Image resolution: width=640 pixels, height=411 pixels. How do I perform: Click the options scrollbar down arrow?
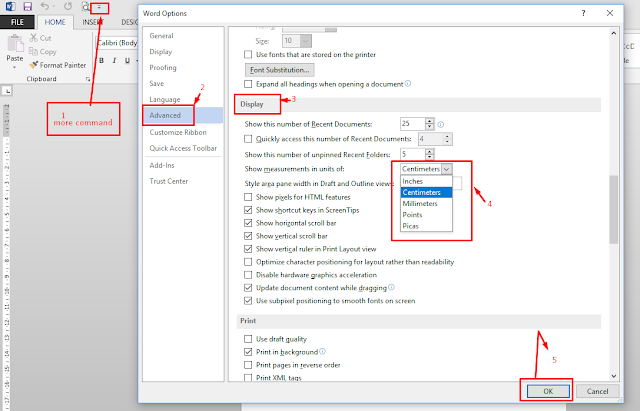coord(613,376)
